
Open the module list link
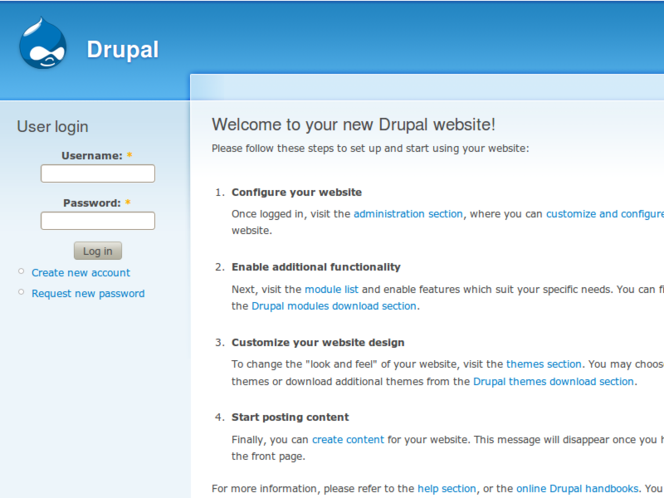pyautogui.click(x=331, y=289)
